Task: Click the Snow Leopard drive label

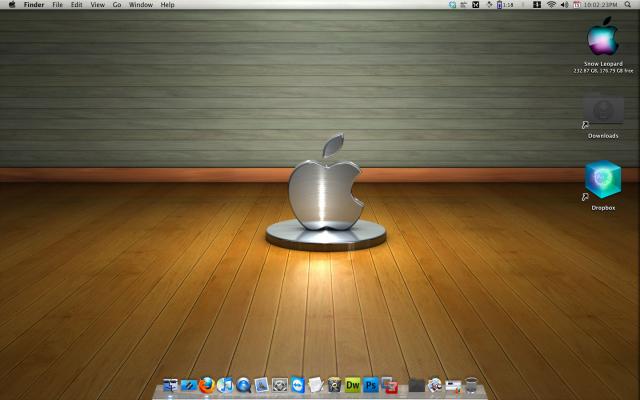Action: (603, 64)
